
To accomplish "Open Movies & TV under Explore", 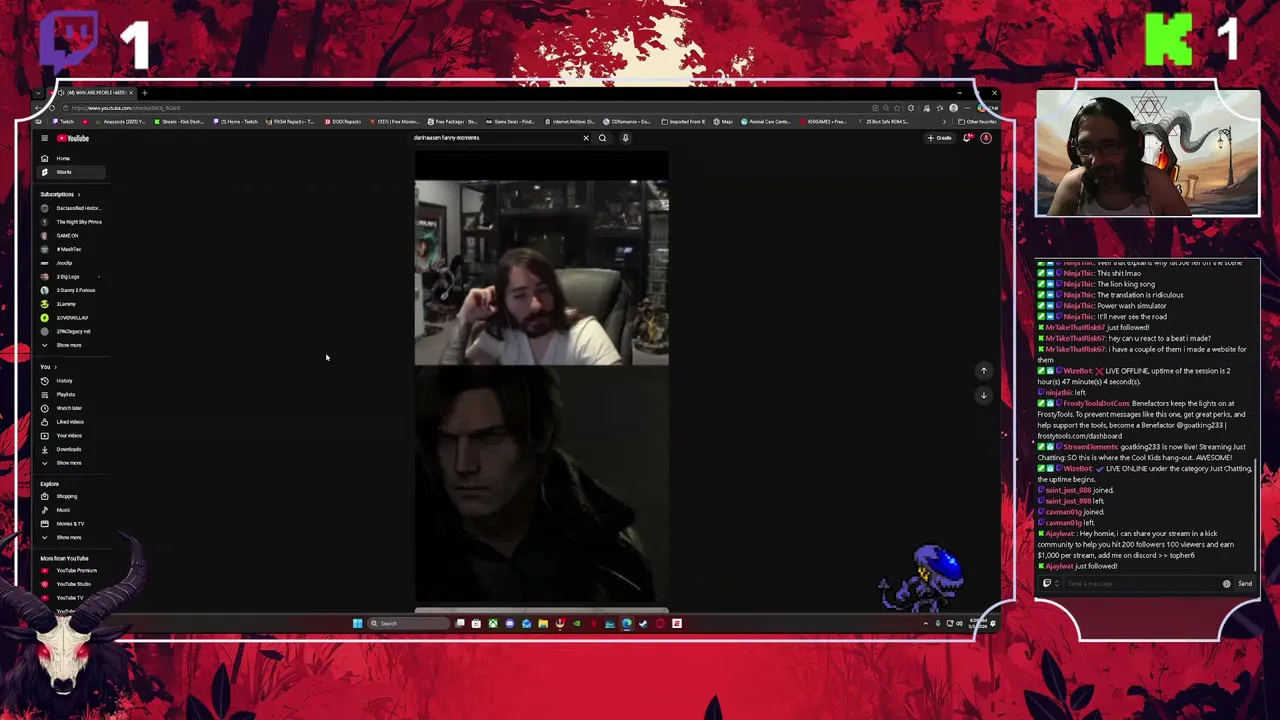I will tap(69, 524).
